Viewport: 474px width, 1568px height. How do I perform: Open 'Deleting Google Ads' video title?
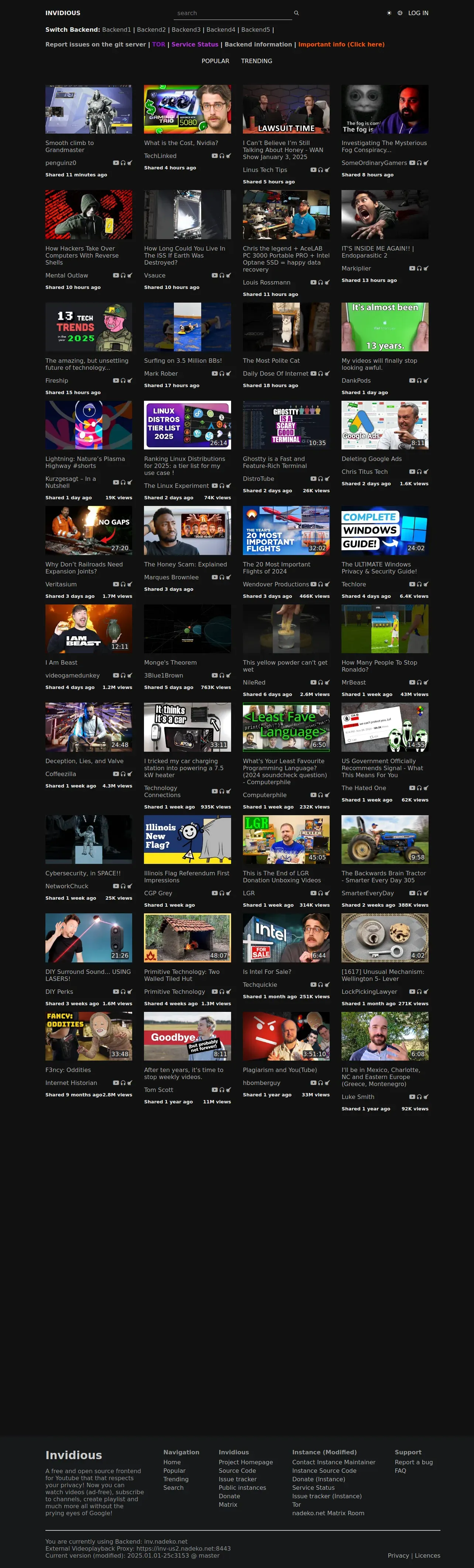click(x=372, y=459)
